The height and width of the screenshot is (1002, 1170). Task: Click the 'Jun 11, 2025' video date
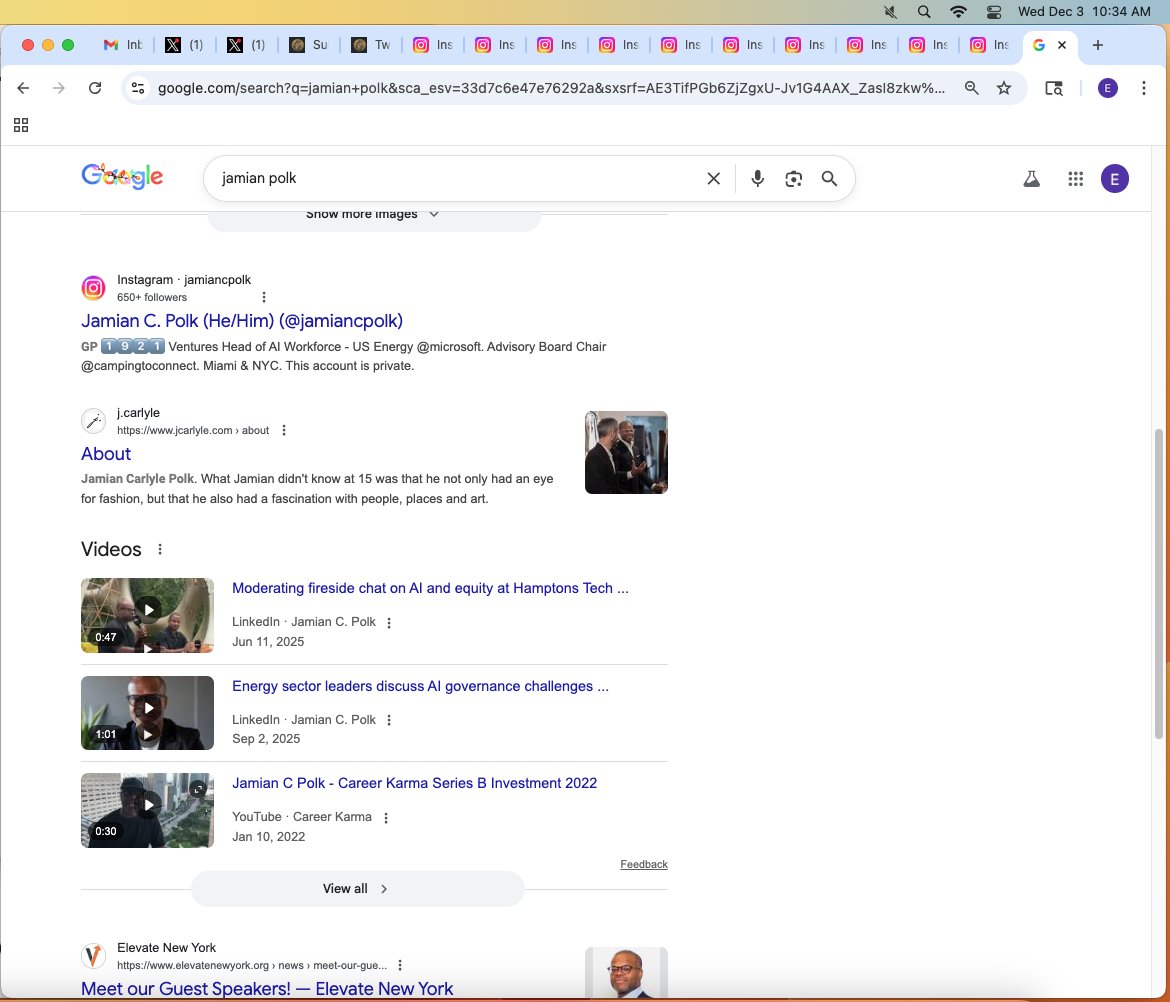pos(268,642)
